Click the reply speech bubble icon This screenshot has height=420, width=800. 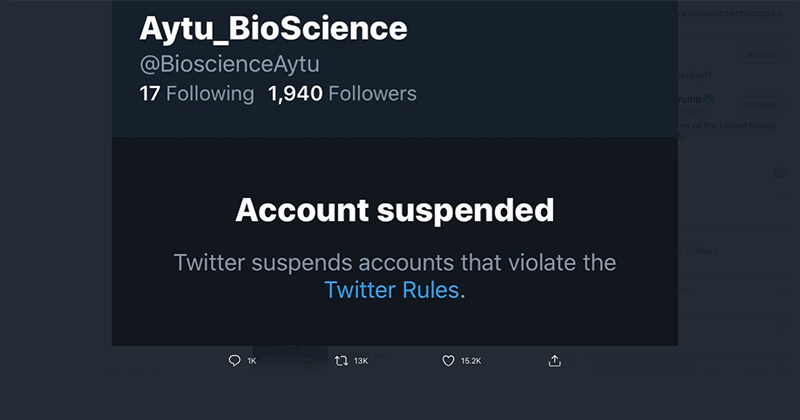235,360
